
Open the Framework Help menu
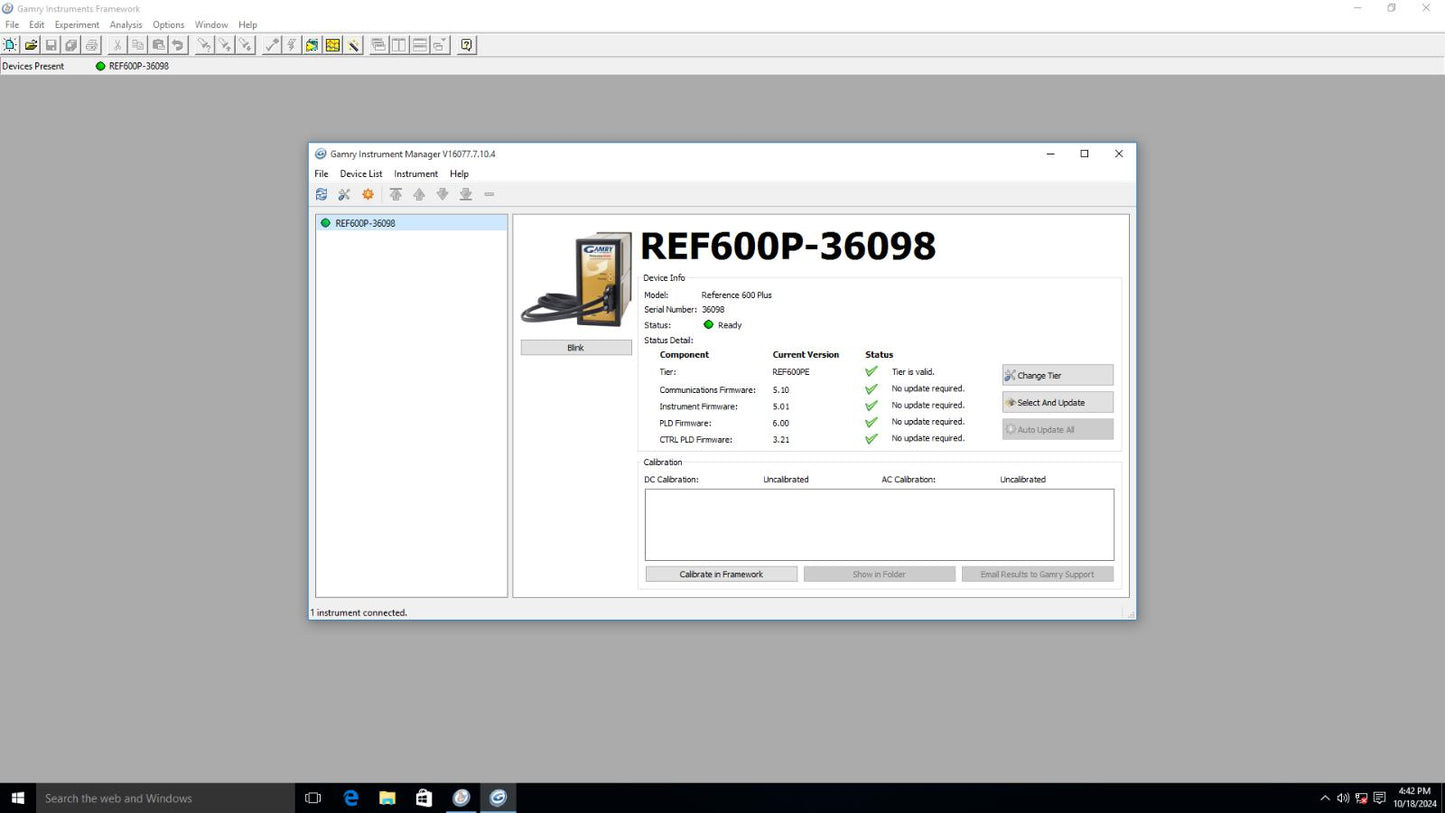point(248,25)
